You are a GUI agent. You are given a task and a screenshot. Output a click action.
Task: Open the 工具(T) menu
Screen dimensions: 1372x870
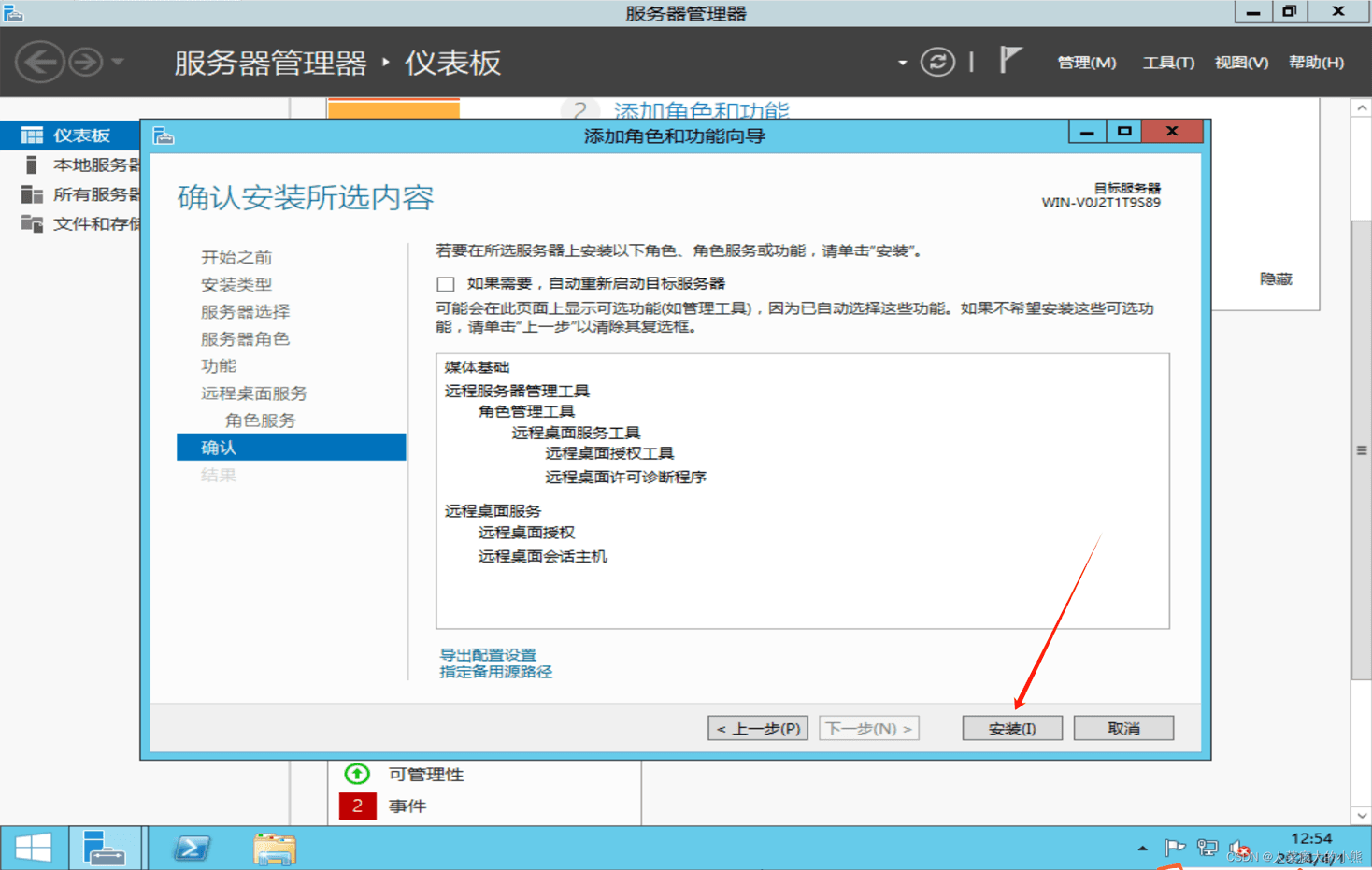(x=1167, y=63)
